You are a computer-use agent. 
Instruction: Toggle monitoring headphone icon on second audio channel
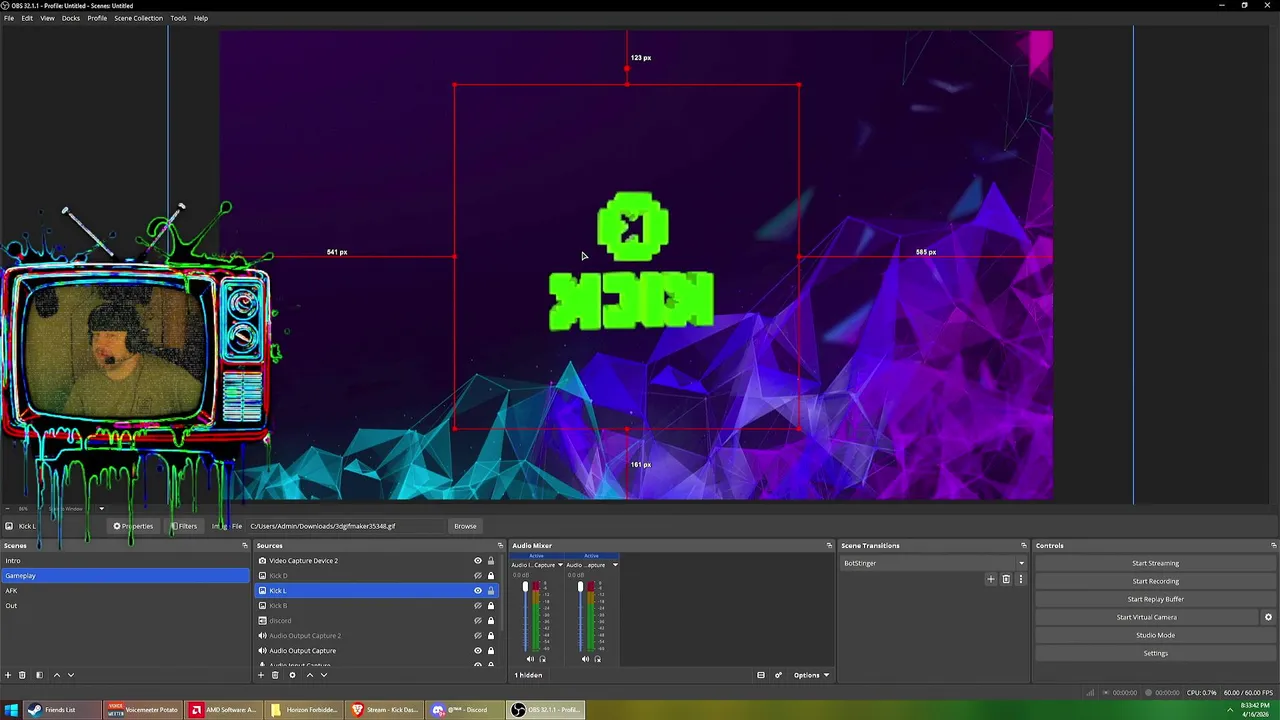597,659
